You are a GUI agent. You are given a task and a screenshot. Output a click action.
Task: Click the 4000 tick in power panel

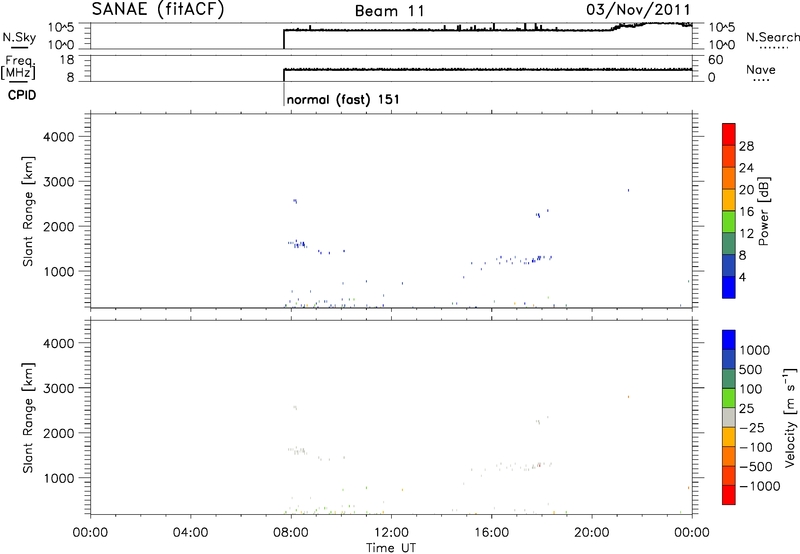[59, 137]
